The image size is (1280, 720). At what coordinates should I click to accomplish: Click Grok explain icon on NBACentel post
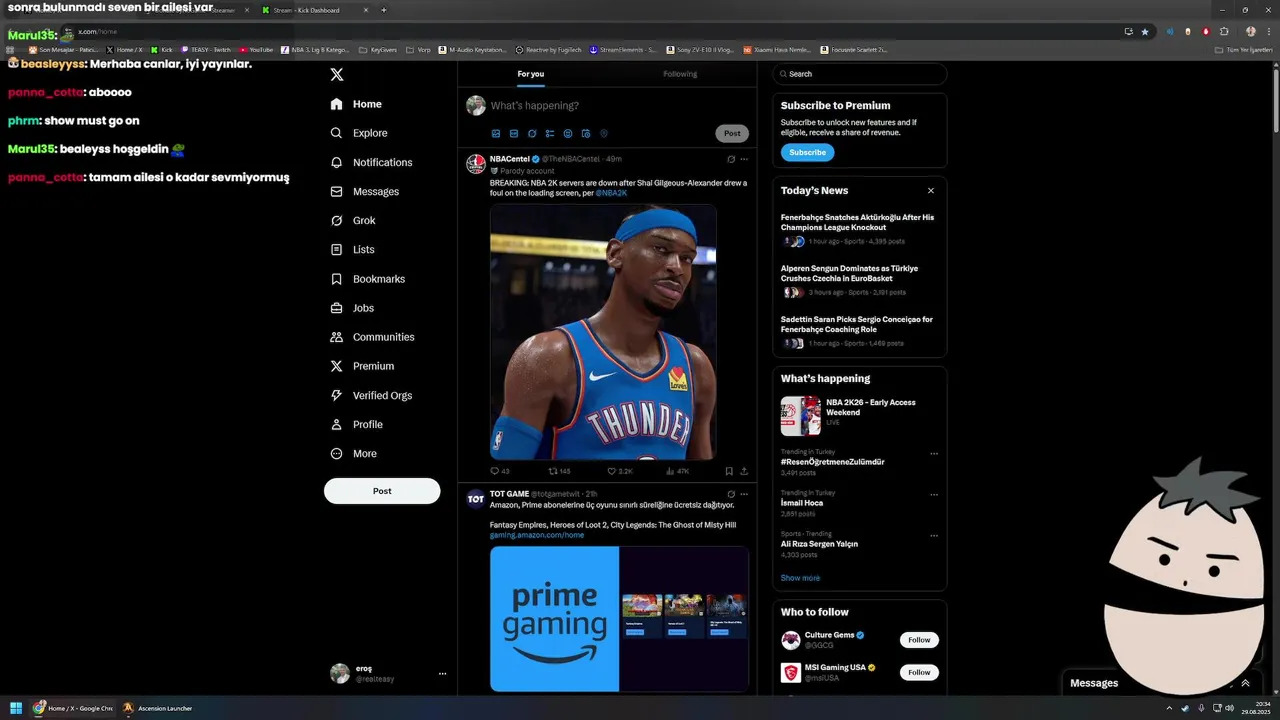(x=731, y=159)
